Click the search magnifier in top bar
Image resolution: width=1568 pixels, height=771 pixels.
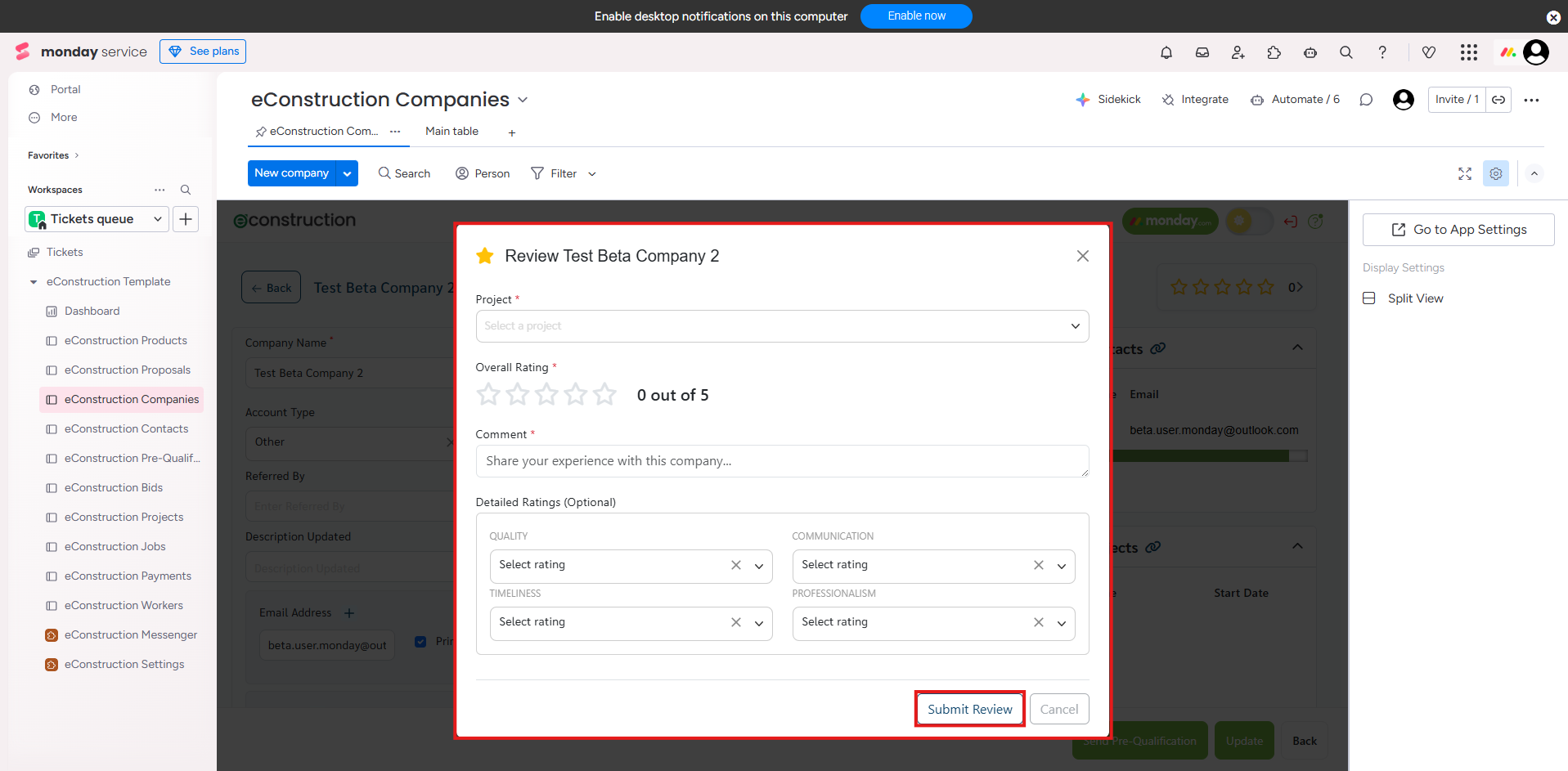(1346, 52)
